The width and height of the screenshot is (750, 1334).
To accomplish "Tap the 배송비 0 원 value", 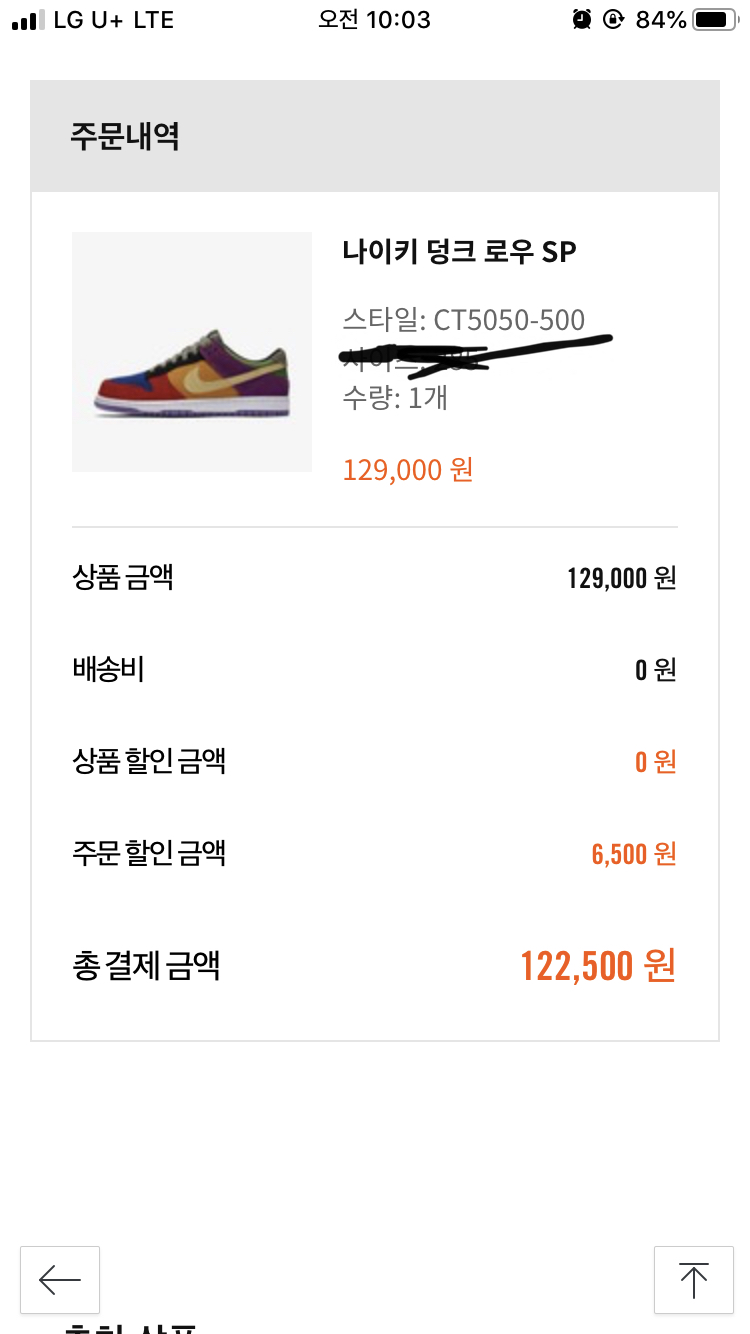I will 655,670.
